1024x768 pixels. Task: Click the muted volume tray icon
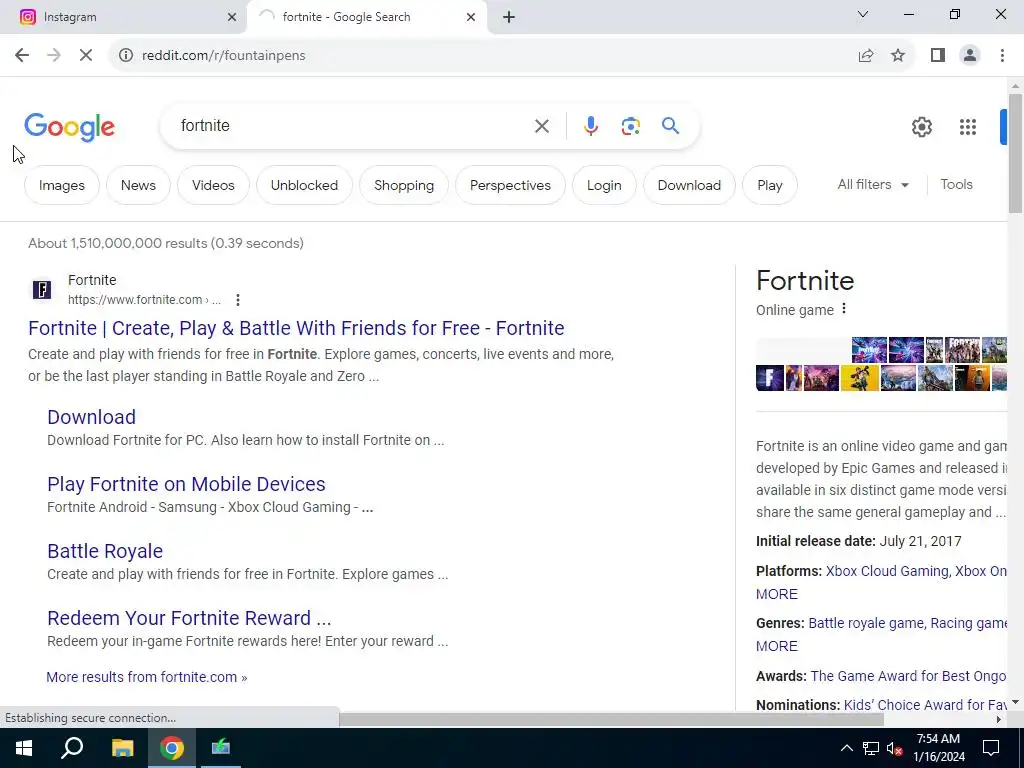[894, 748]
